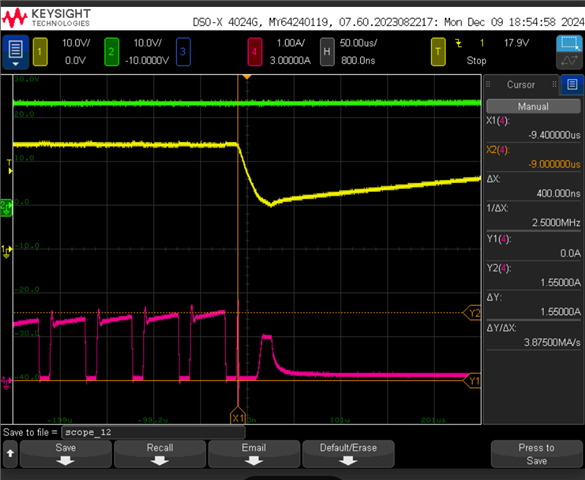
Task: Open cursor sidebar menu icon
Action: [572, 85]
